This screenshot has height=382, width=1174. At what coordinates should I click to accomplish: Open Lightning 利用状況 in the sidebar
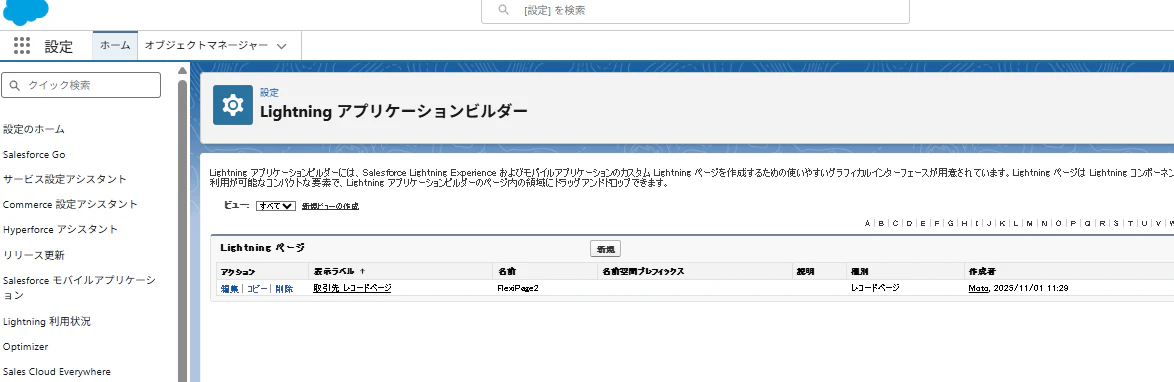click(x=46, y=321)
